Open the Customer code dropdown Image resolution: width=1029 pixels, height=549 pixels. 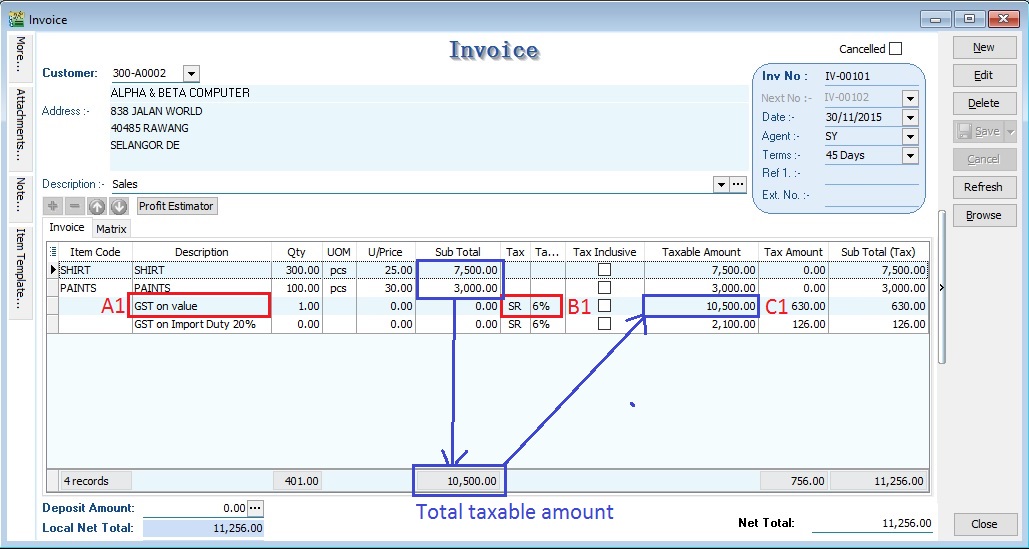191,73
